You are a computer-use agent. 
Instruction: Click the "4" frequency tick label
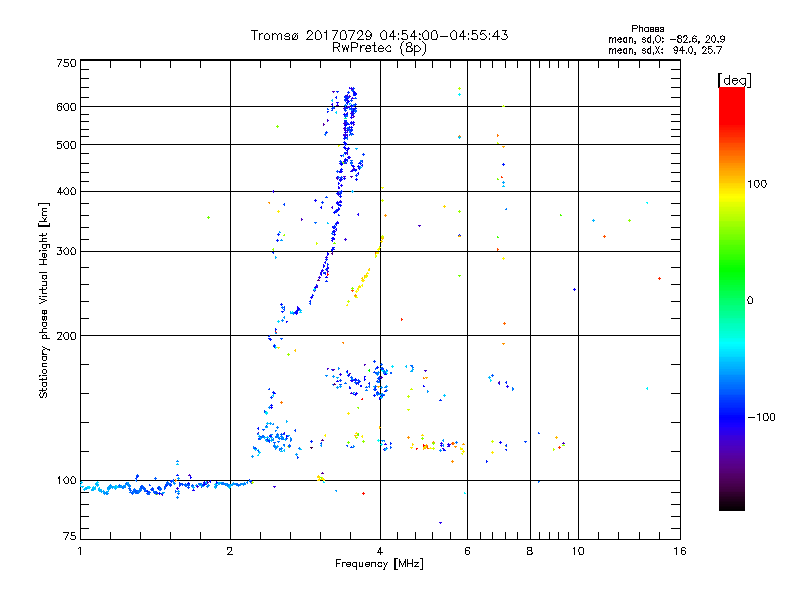point(380,551)
